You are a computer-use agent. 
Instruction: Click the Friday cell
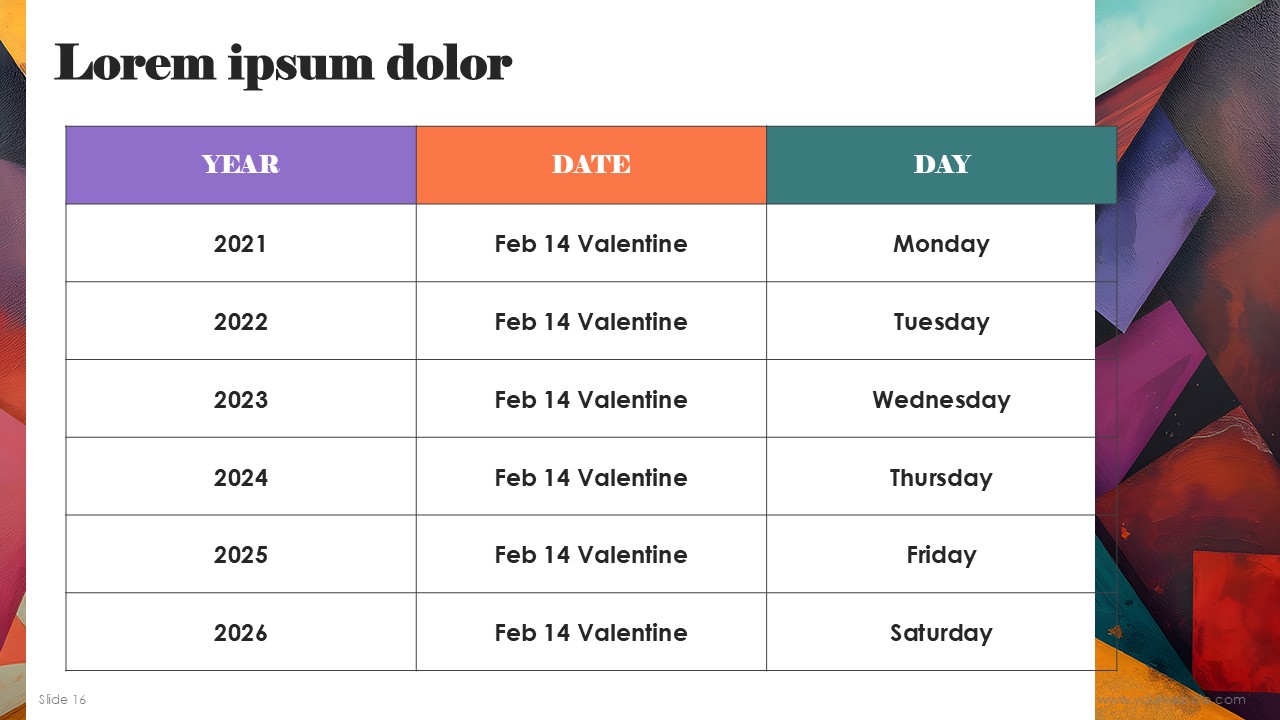(x=941, y=555)
